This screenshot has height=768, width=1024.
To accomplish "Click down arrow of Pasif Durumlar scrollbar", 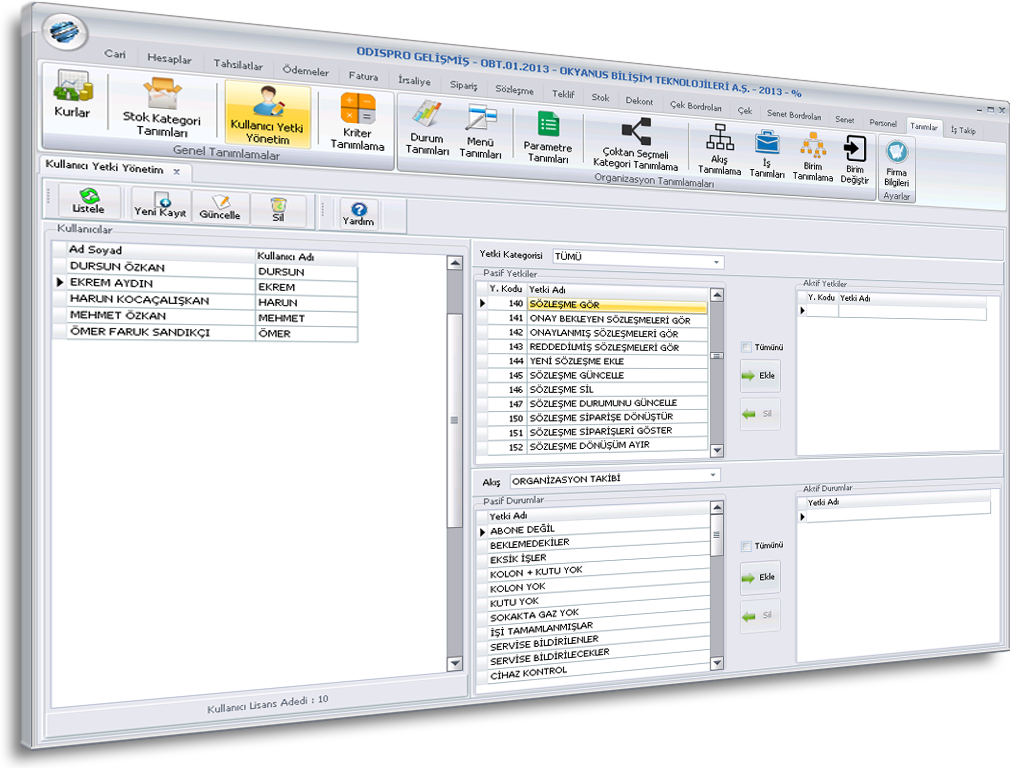I will pyautogui.click(x=717, y=664).
